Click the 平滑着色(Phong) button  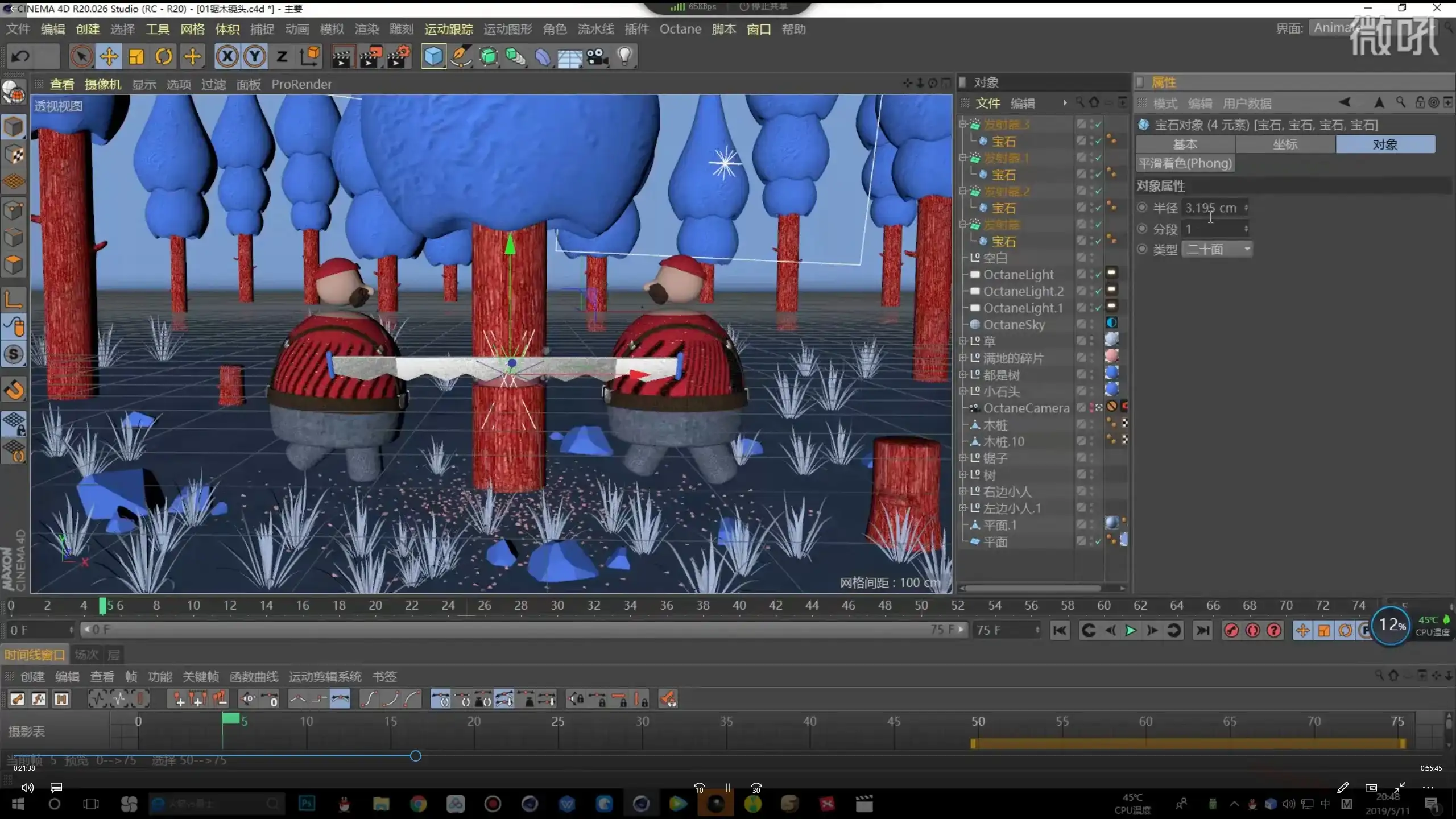point(1185,164)
